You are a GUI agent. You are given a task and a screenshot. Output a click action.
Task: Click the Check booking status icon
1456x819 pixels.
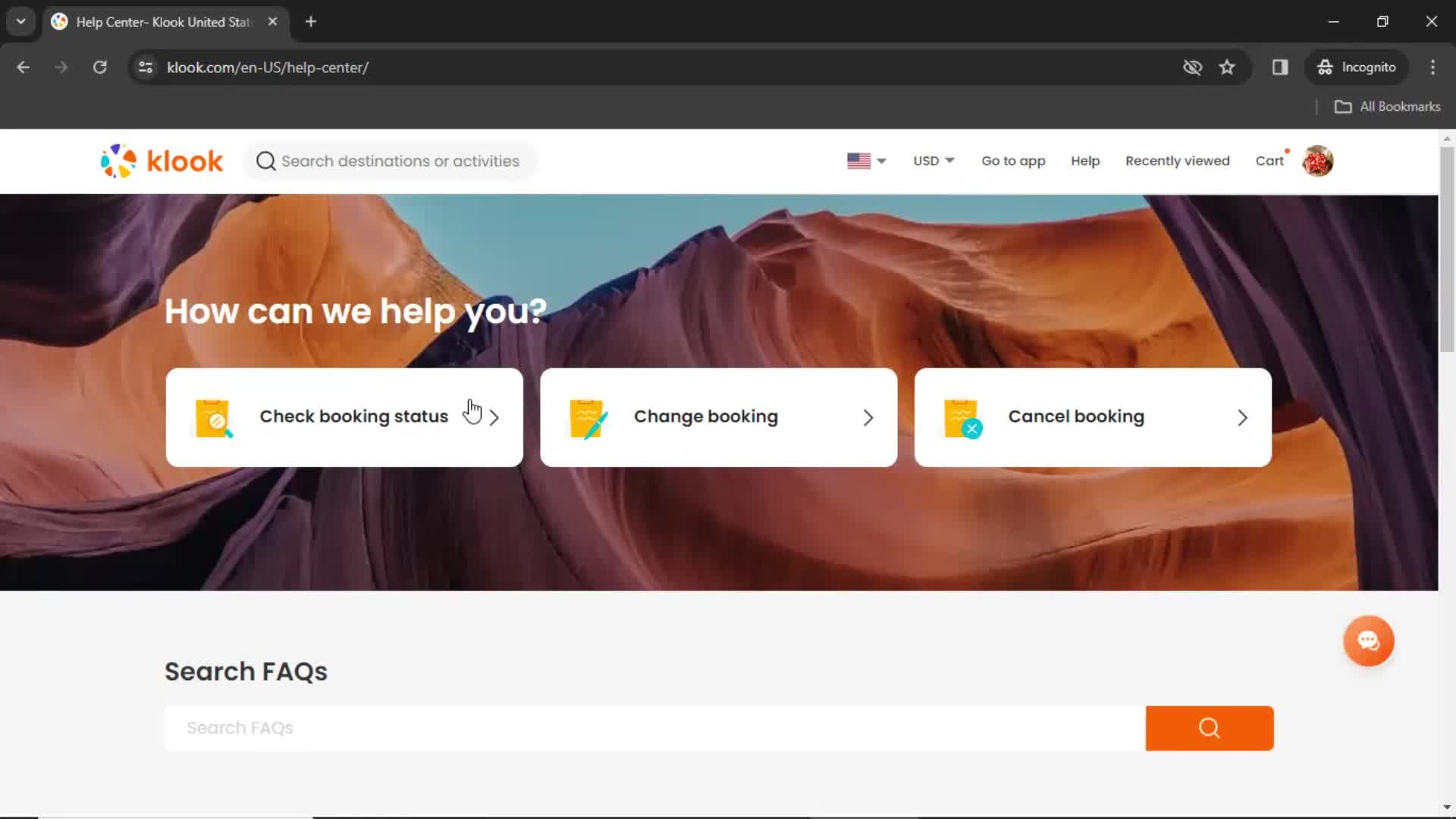pos(213,417)
